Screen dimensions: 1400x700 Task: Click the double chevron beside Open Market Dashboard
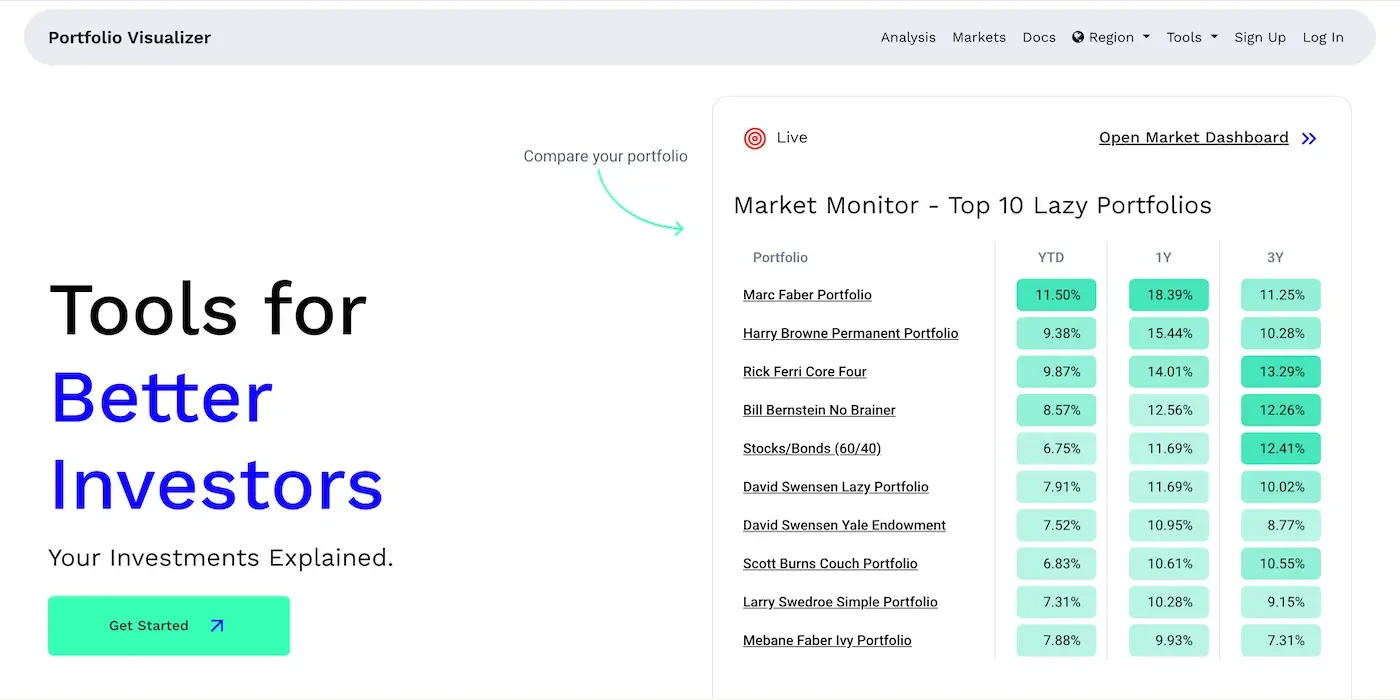tap(1309, 139)
